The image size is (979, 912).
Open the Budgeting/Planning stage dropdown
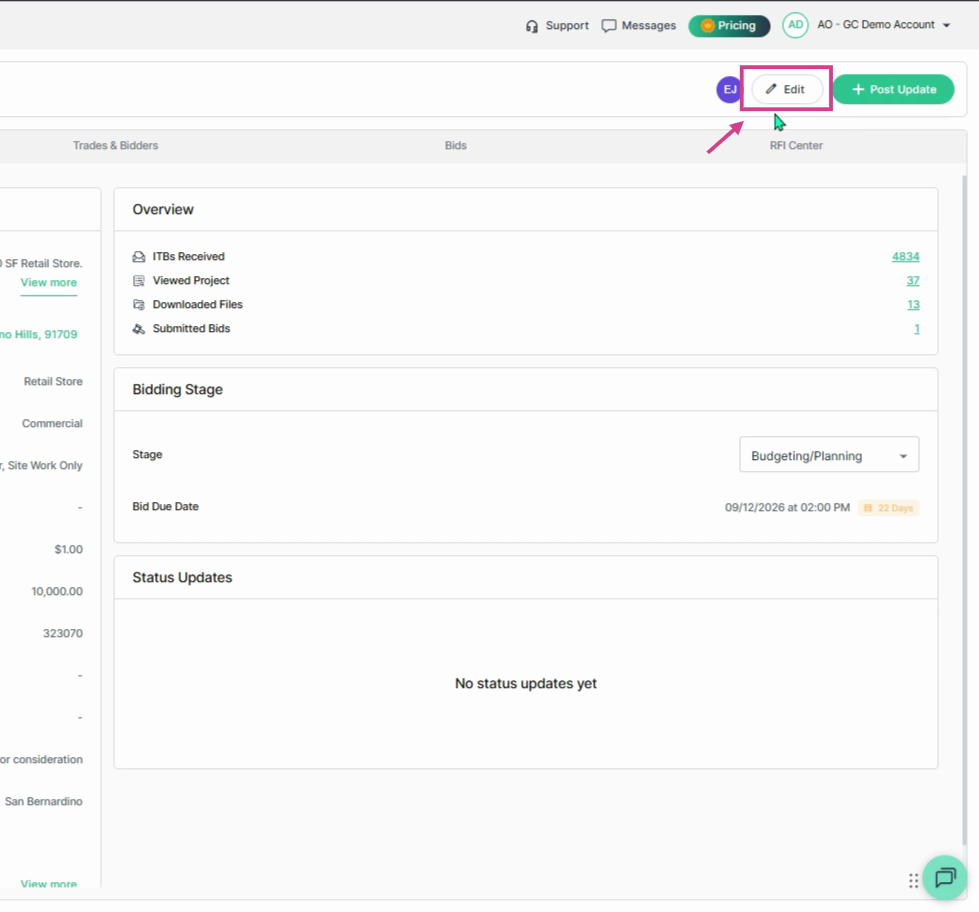pyautogui.click(x=829, y=455)
